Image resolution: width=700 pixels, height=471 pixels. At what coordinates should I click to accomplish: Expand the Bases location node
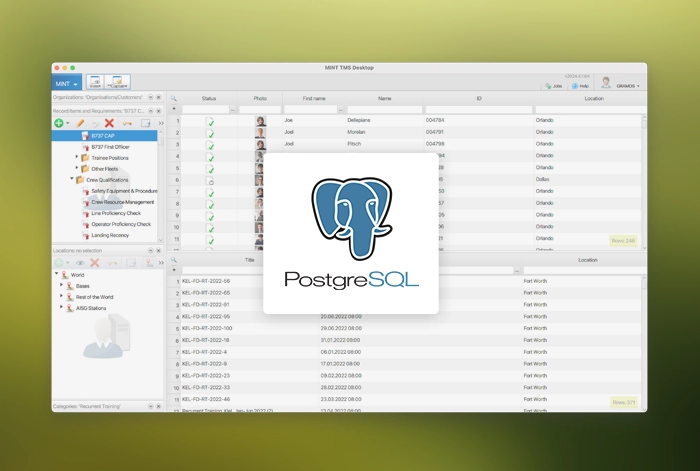61,284
